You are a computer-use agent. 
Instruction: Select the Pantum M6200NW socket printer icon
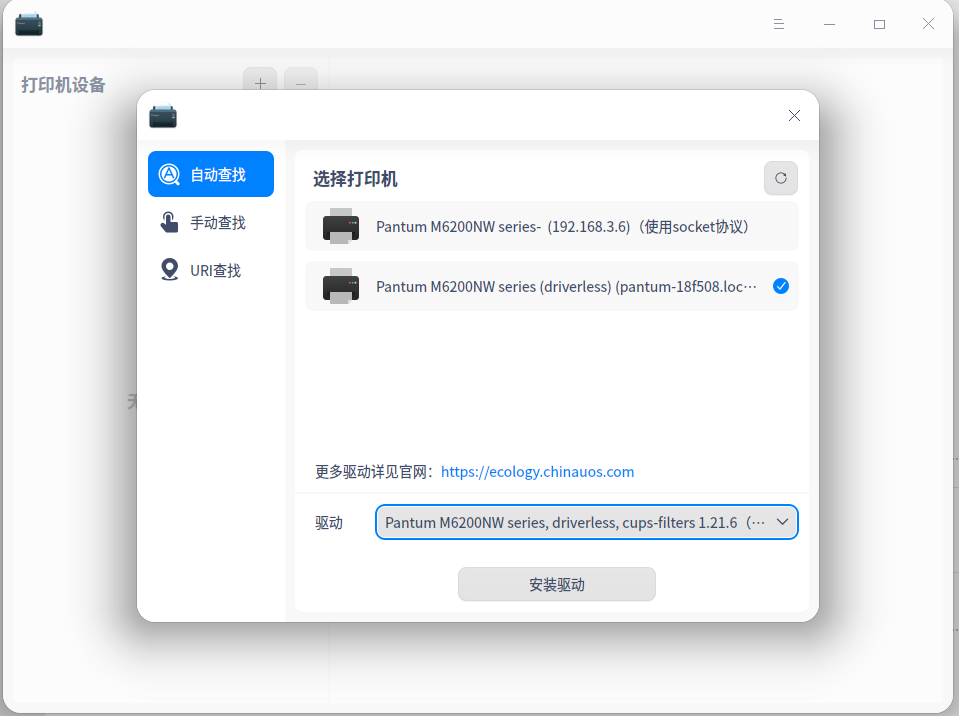[341, 226]
